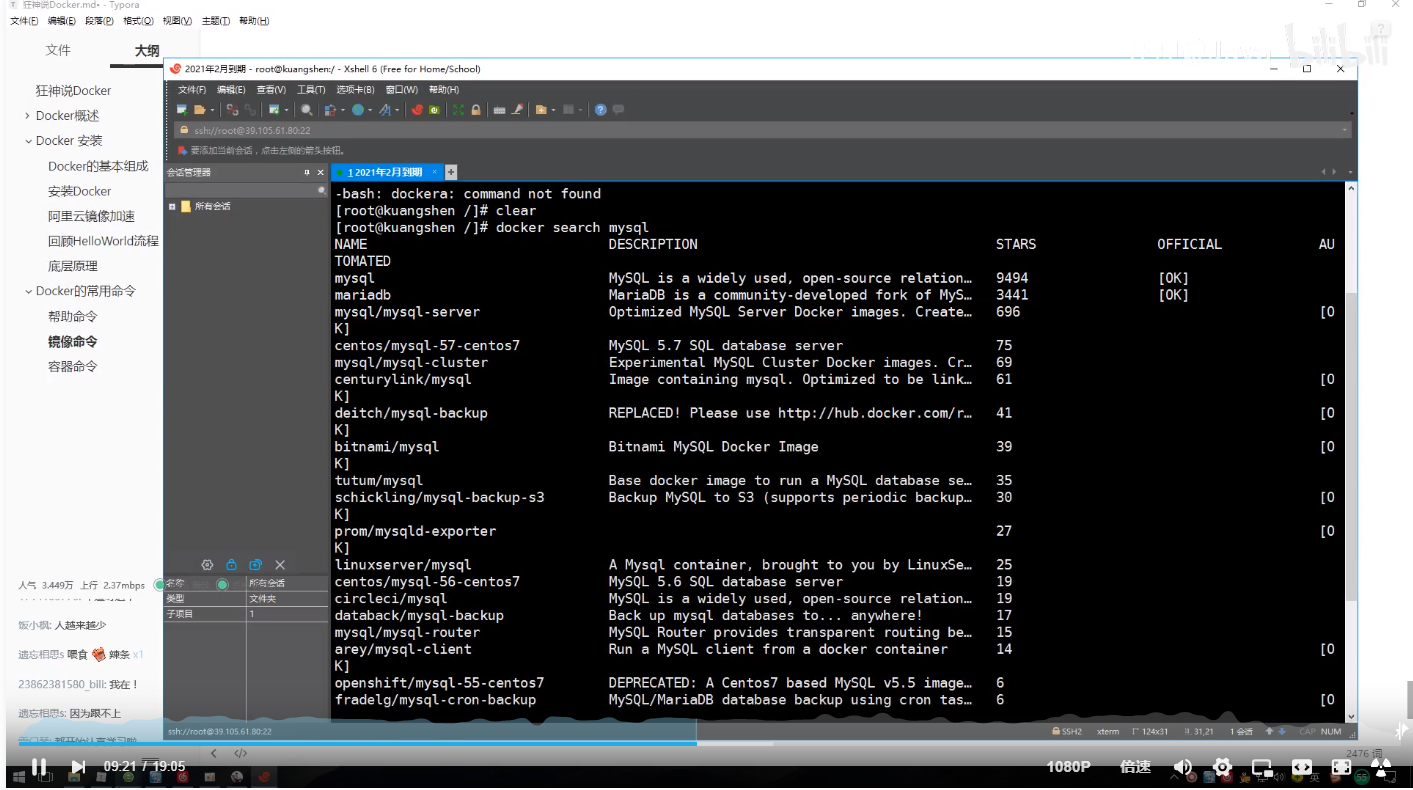Click the red Xshell swirl icon in toolbar
This screenshot has height=790, width=1413.
tap(417, 110)
